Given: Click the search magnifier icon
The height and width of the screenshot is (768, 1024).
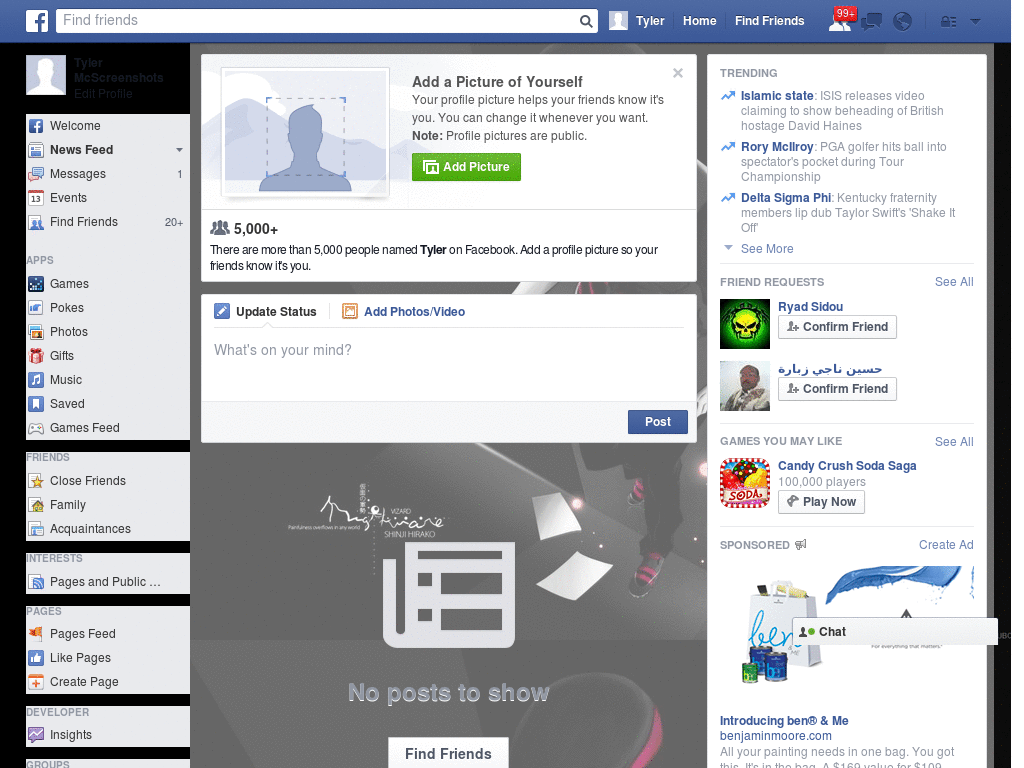Looking at the screenshot, I should coord(586,21).
